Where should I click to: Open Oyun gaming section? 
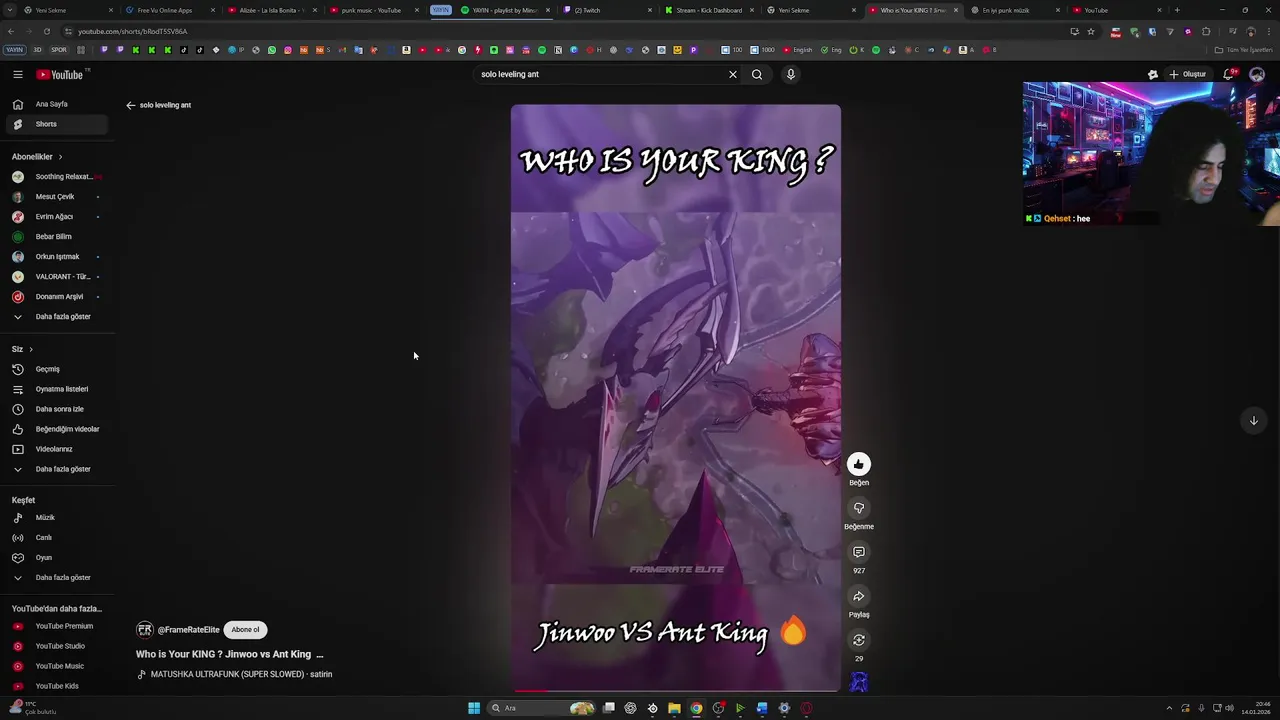[x=55, y=558]
